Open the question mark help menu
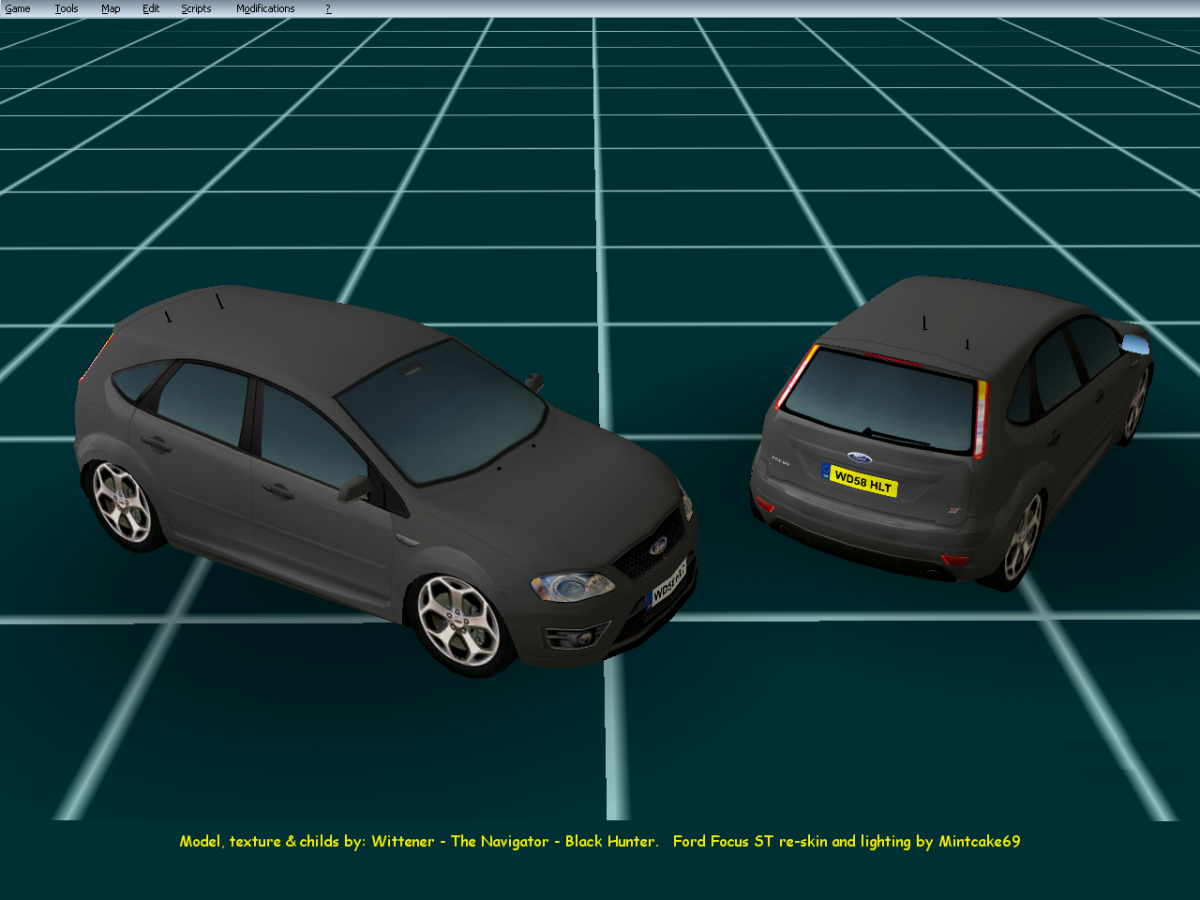Image resolution: width=1200 pixels, height=900 pixels. 328,9
